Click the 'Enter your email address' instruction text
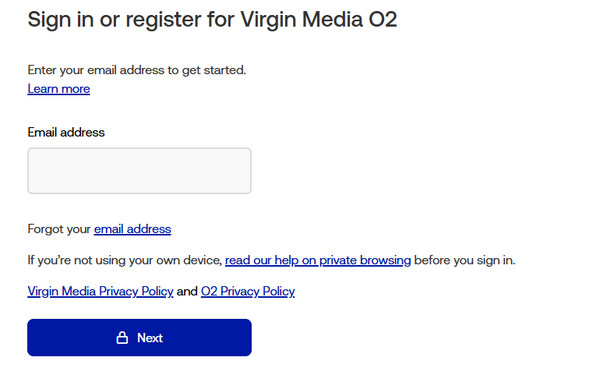This screenshot has height=372, width=600. click(x=137, y=70)
